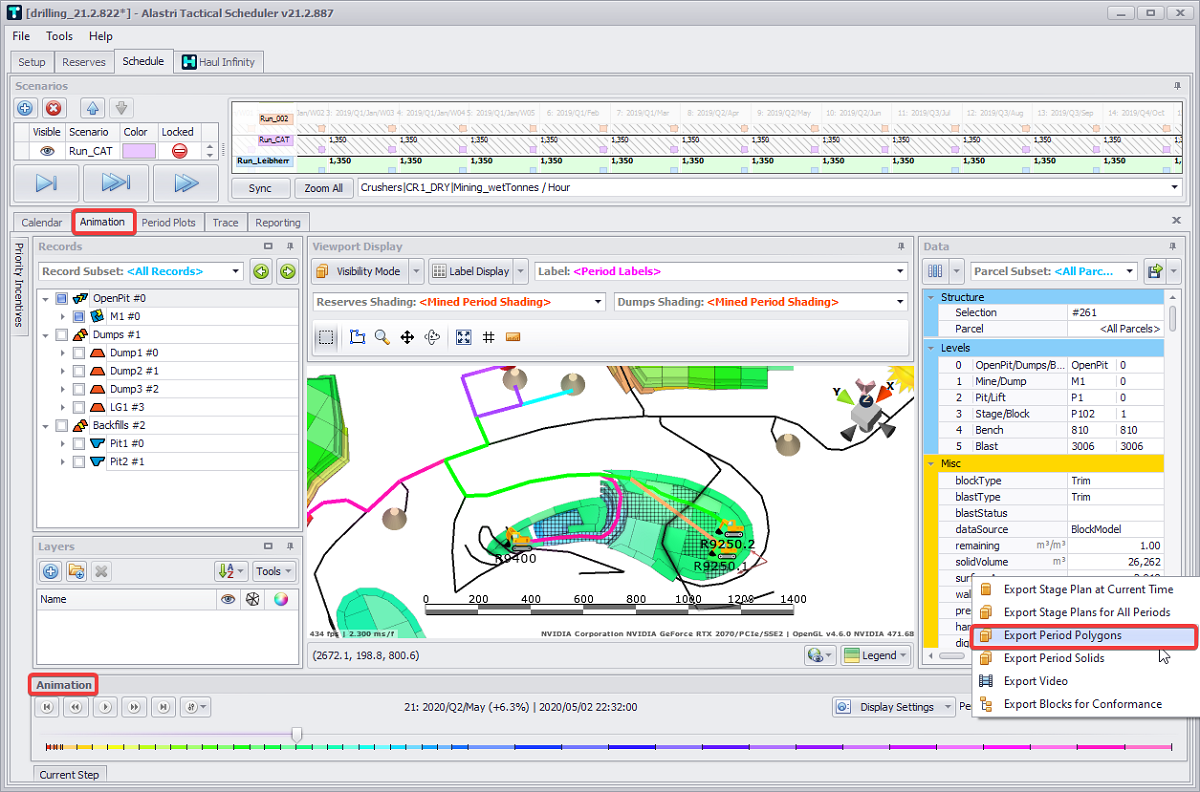
Task: Click the ruler measure tool icon
Action: [x=513, y=338]
